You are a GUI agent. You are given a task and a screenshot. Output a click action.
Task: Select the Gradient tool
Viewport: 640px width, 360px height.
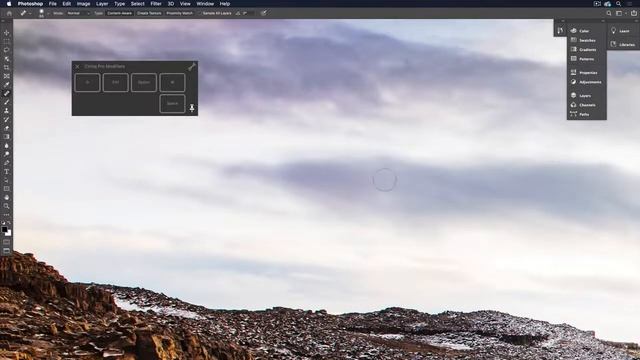[7, 137]
